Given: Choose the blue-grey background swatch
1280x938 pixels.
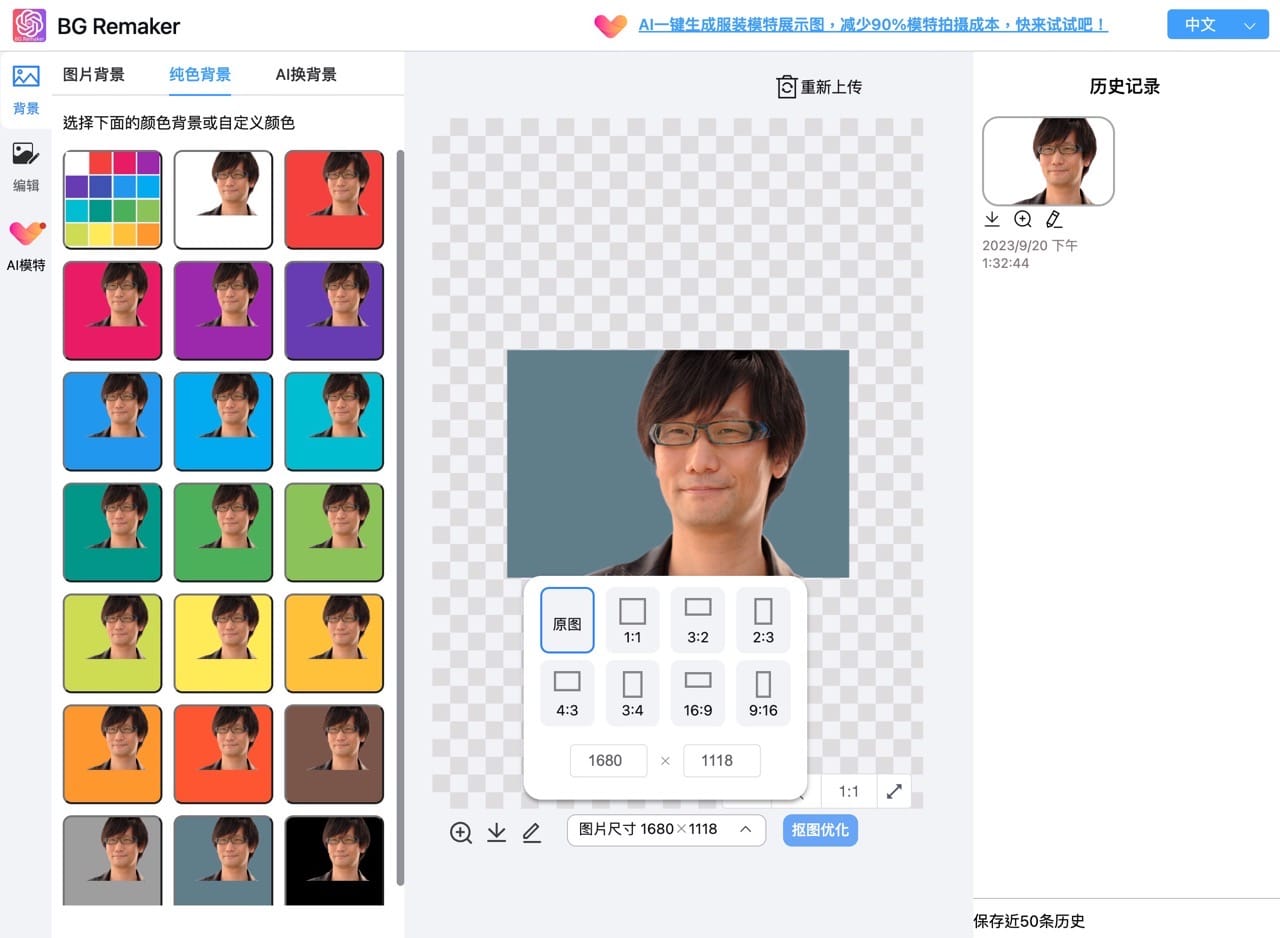Looking at the screenshot, I should coord(223,860).
